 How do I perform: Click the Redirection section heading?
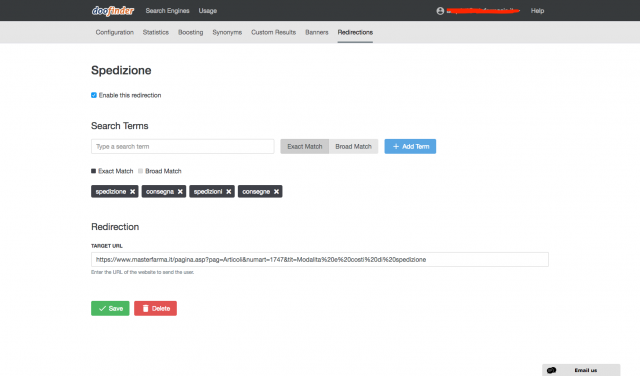(x=115, y=227)
